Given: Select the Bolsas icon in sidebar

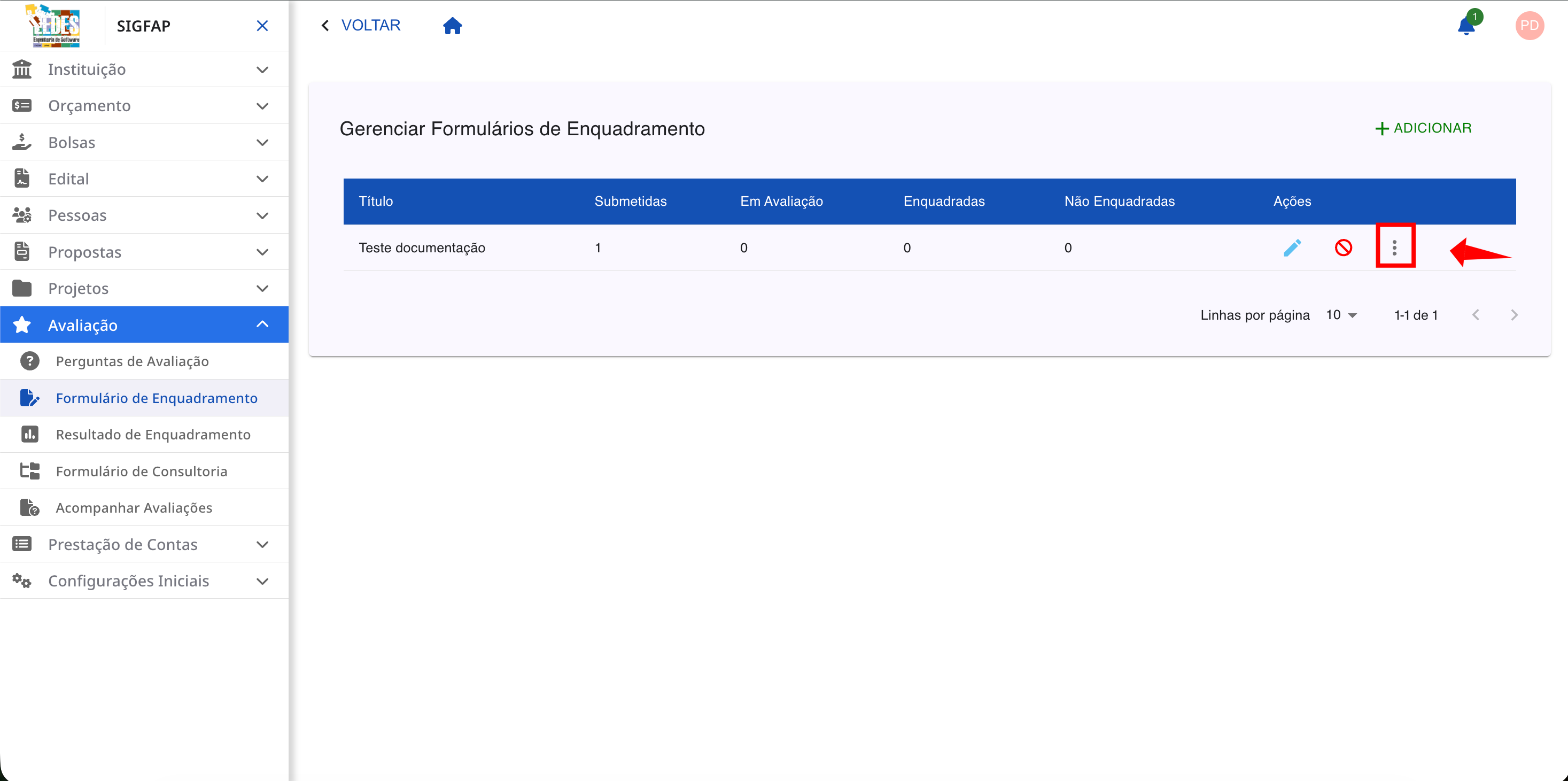Looking at the screenshot, I should pos(22,142).
